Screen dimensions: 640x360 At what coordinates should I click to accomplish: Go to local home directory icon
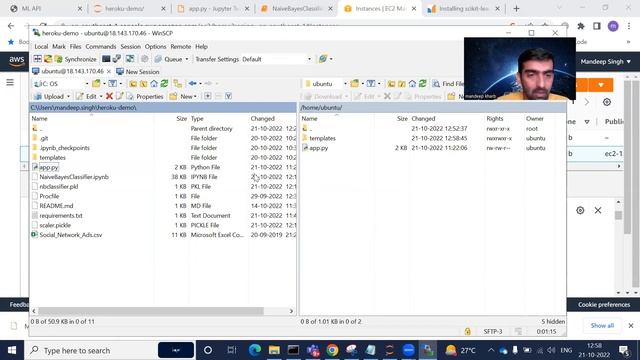[154, 84]
